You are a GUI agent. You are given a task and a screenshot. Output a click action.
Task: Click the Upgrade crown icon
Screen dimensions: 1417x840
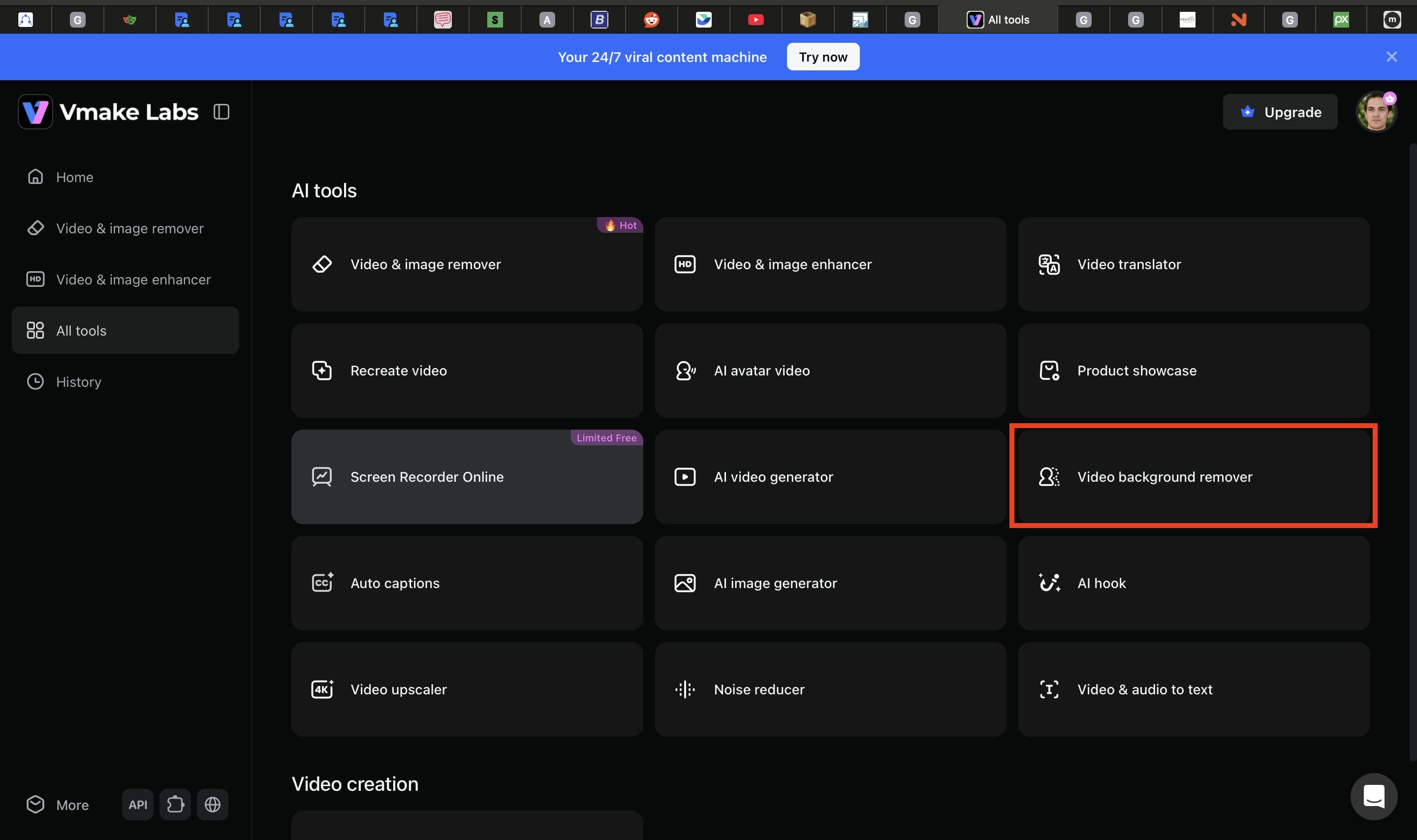click(x=1247, y=112)
